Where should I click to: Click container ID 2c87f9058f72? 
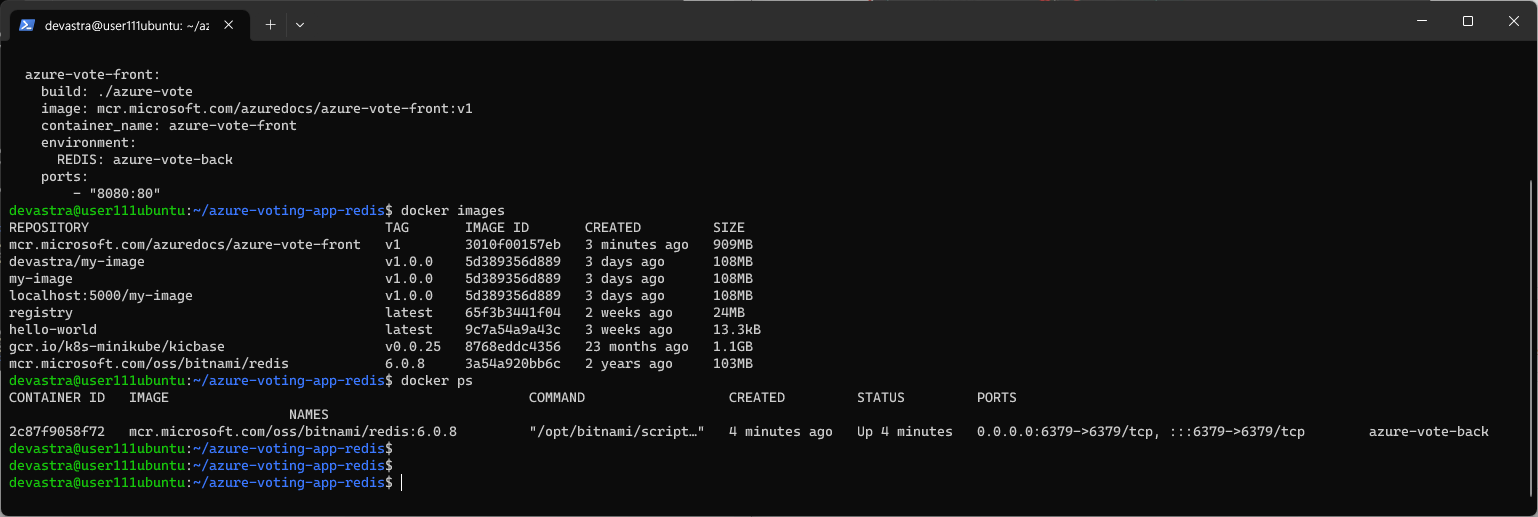click(57, 432)
